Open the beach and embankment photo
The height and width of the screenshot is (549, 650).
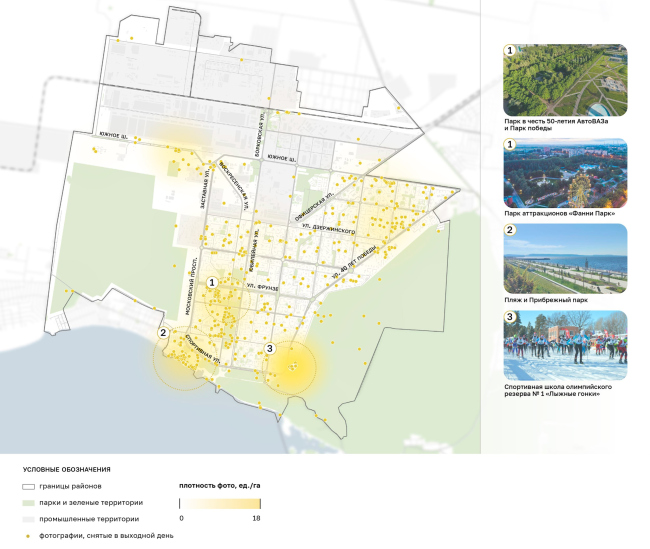(x=566, y=258)
